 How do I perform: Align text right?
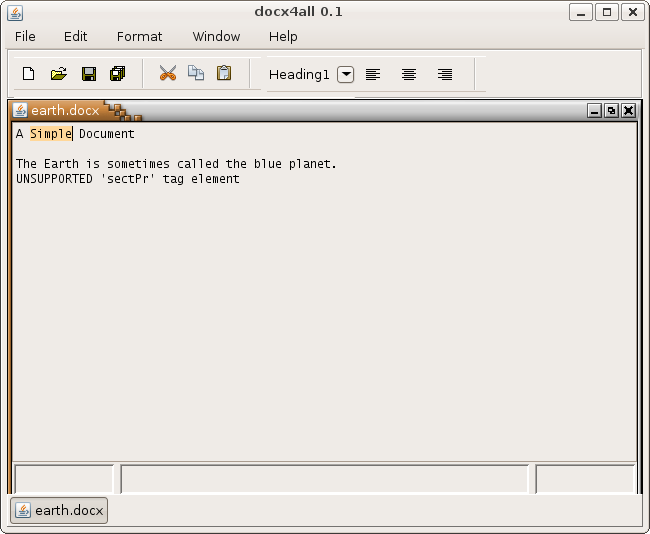click(445, 75)
